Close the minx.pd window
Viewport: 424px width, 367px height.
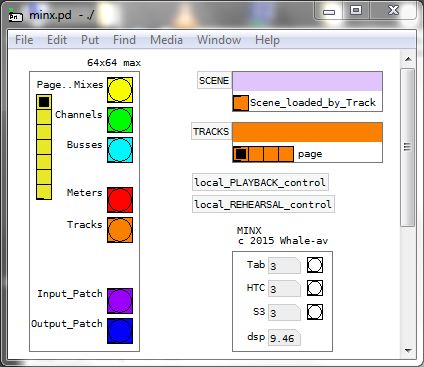(393, 10)
